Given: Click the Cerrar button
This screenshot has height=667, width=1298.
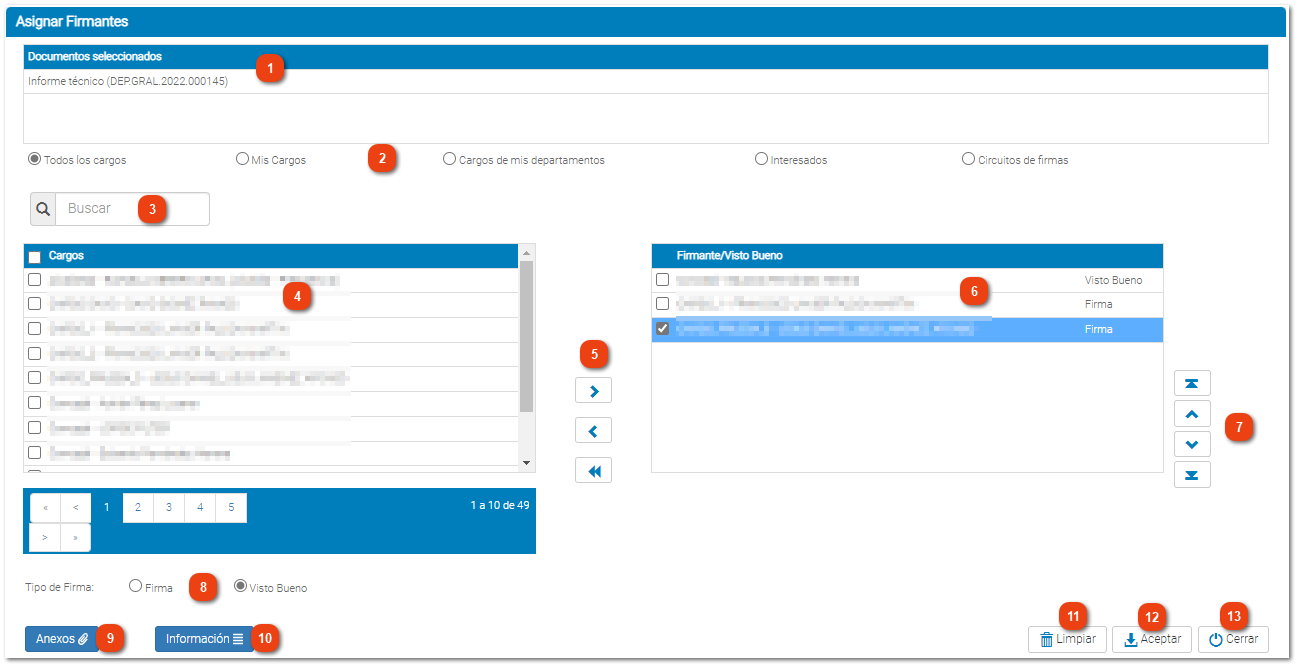Looking at the screenshot, I should click(1233, 639).
